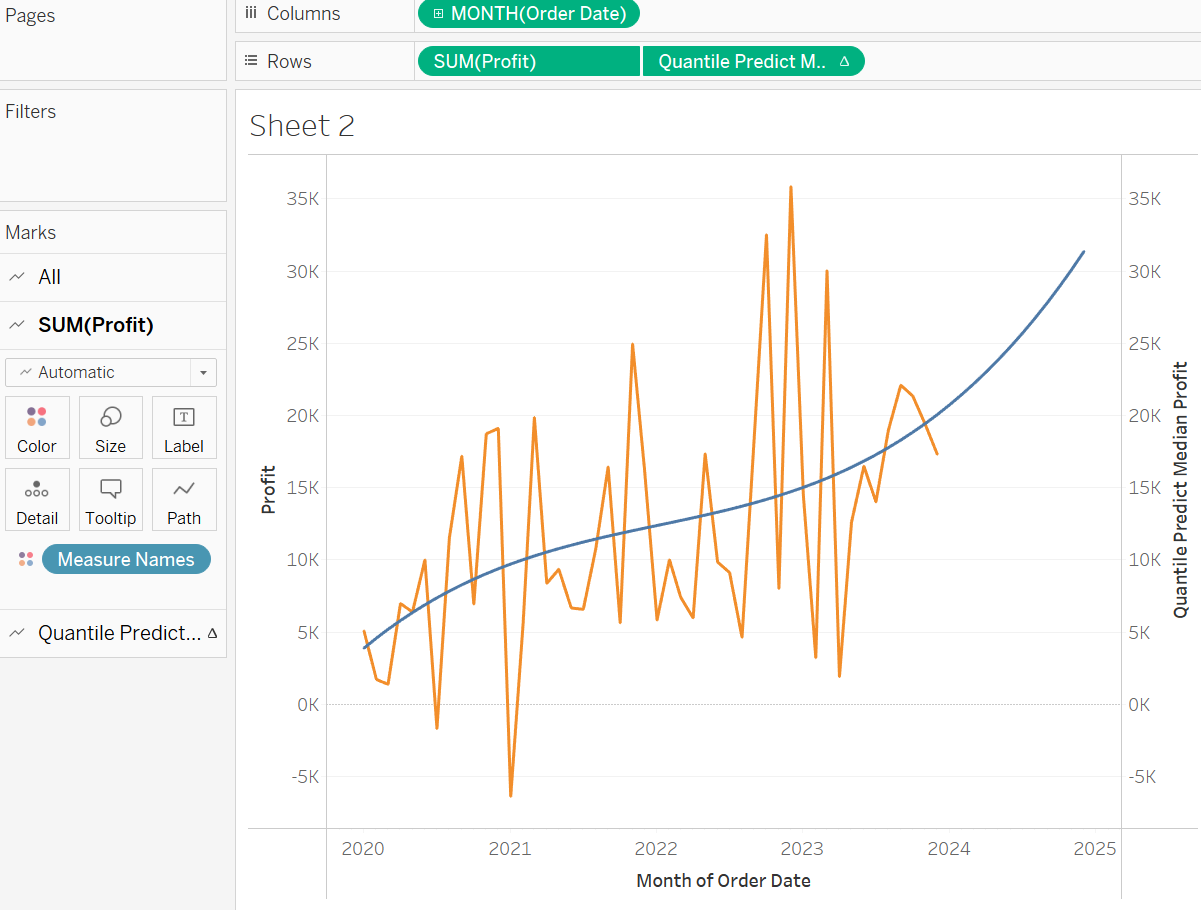1201x910 pixels.
Task: Click the Tooltip mark button
Action: (110, 499)
